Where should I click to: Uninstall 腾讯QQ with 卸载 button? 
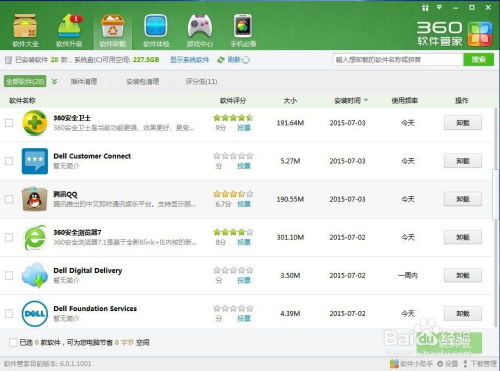[x=463, y=199]
